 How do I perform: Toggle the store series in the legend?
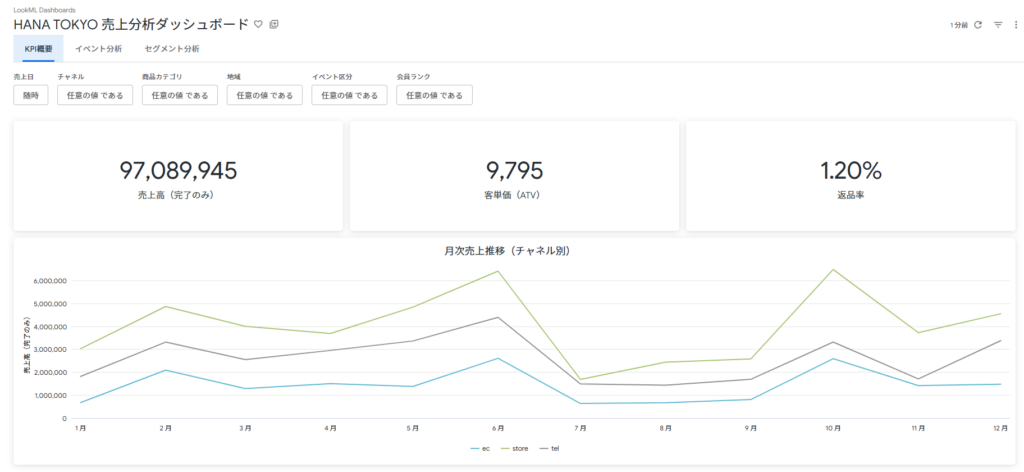coord(517,448)
